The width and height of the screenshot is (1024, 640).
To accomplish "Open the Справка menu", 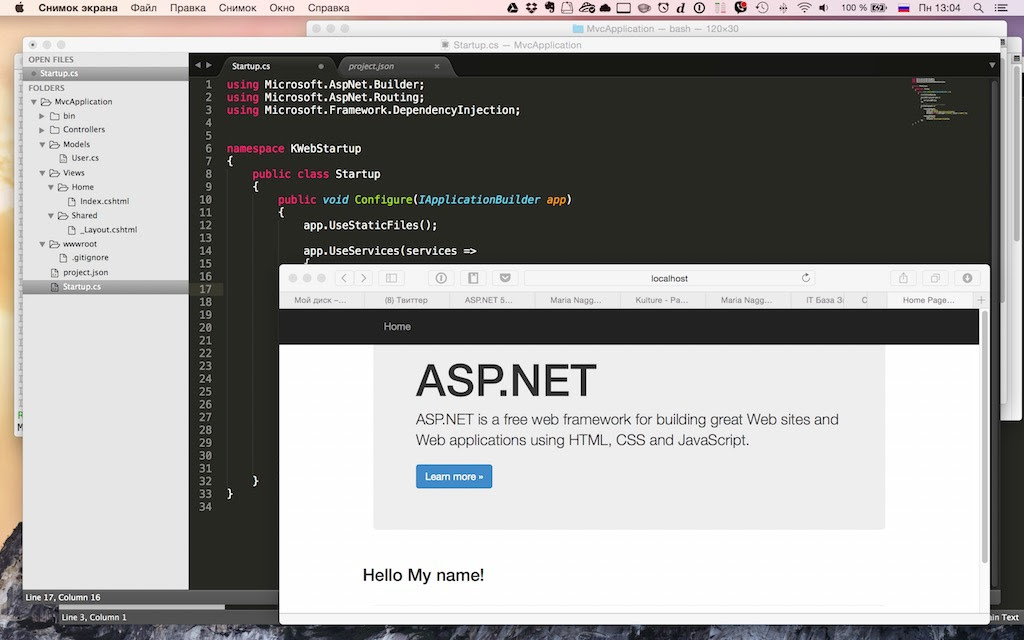I will coord(328,8).
